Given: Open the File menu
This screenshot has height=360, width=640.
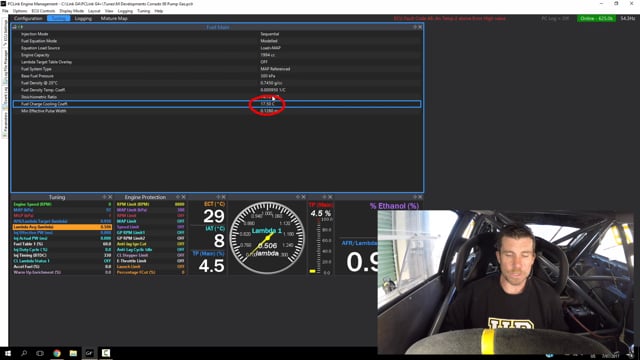Looking at the screenshot, I should pos(5,11).
